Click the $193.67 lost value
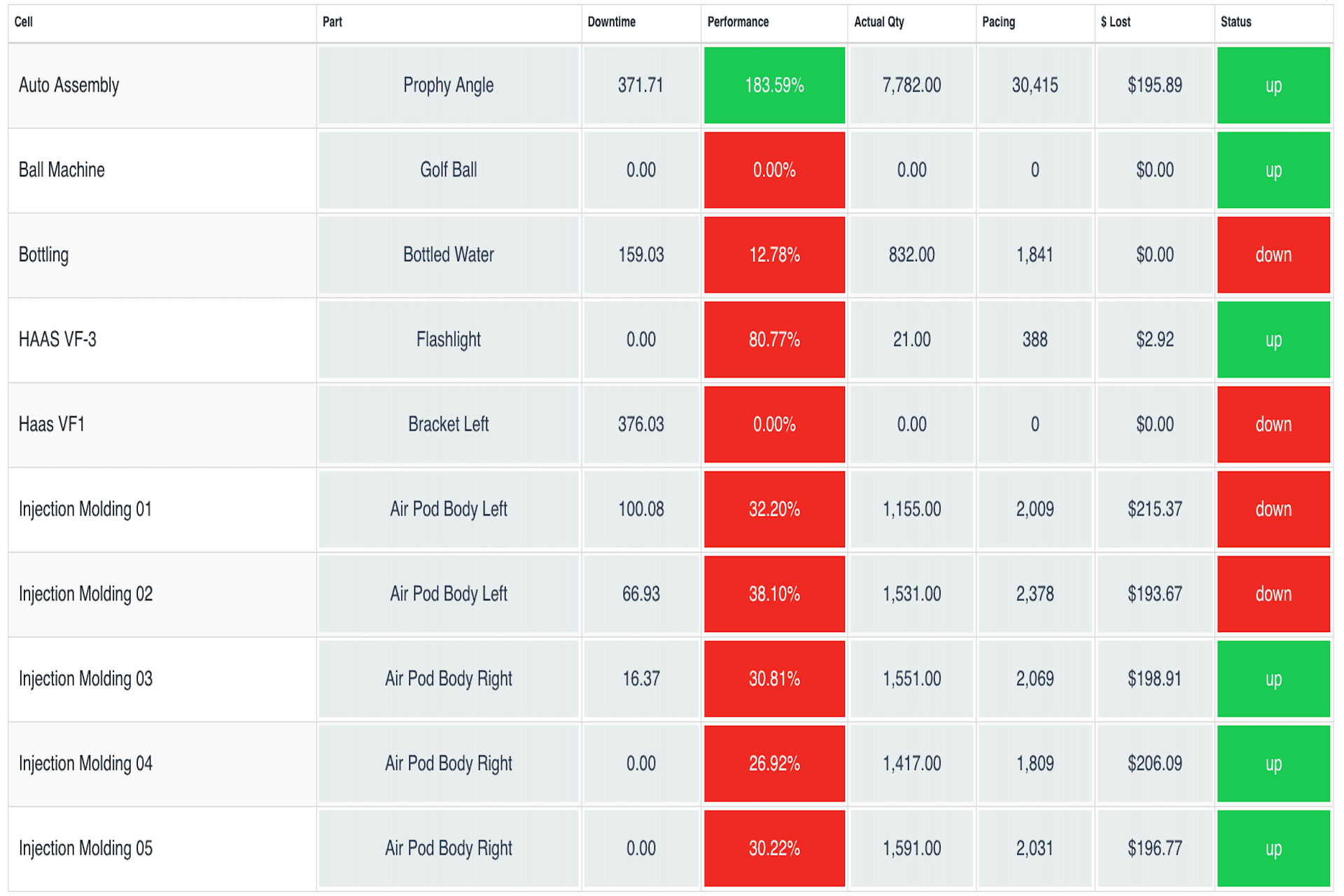 (1154, 594)
